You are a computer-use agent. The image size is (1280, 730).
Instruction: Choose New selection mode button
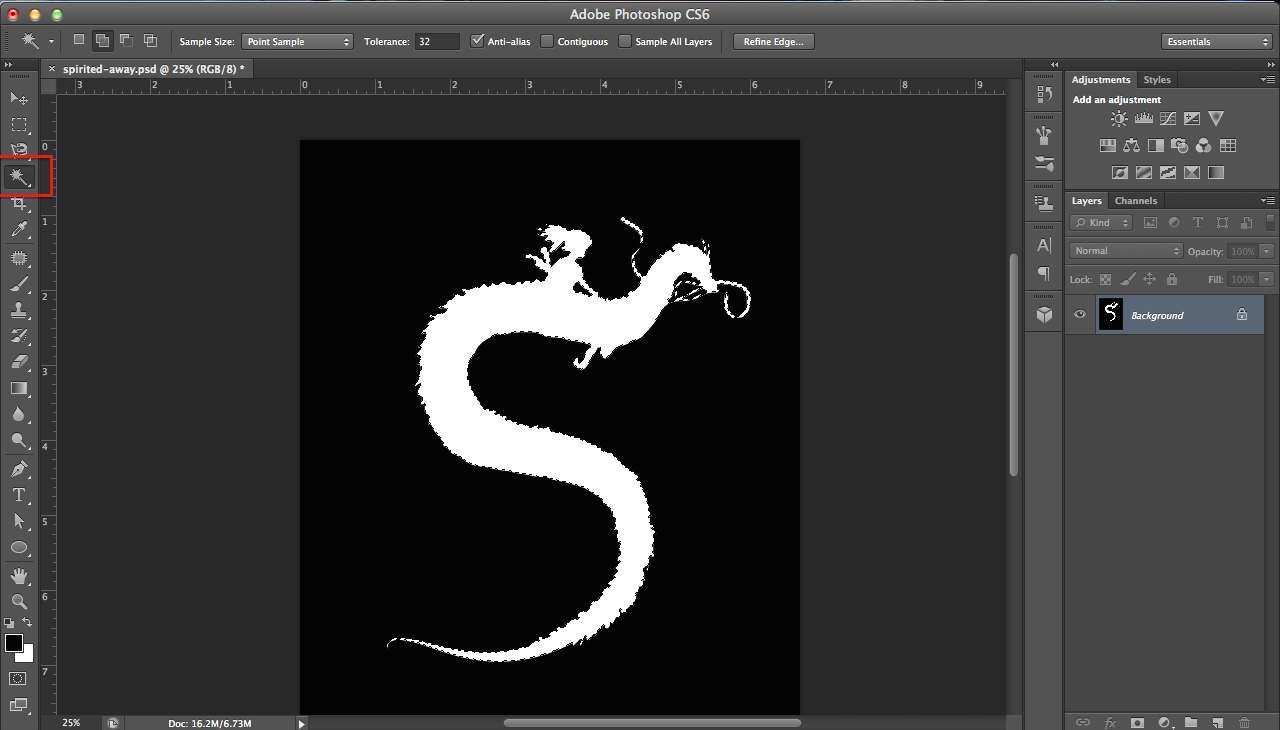pos(79,40)
